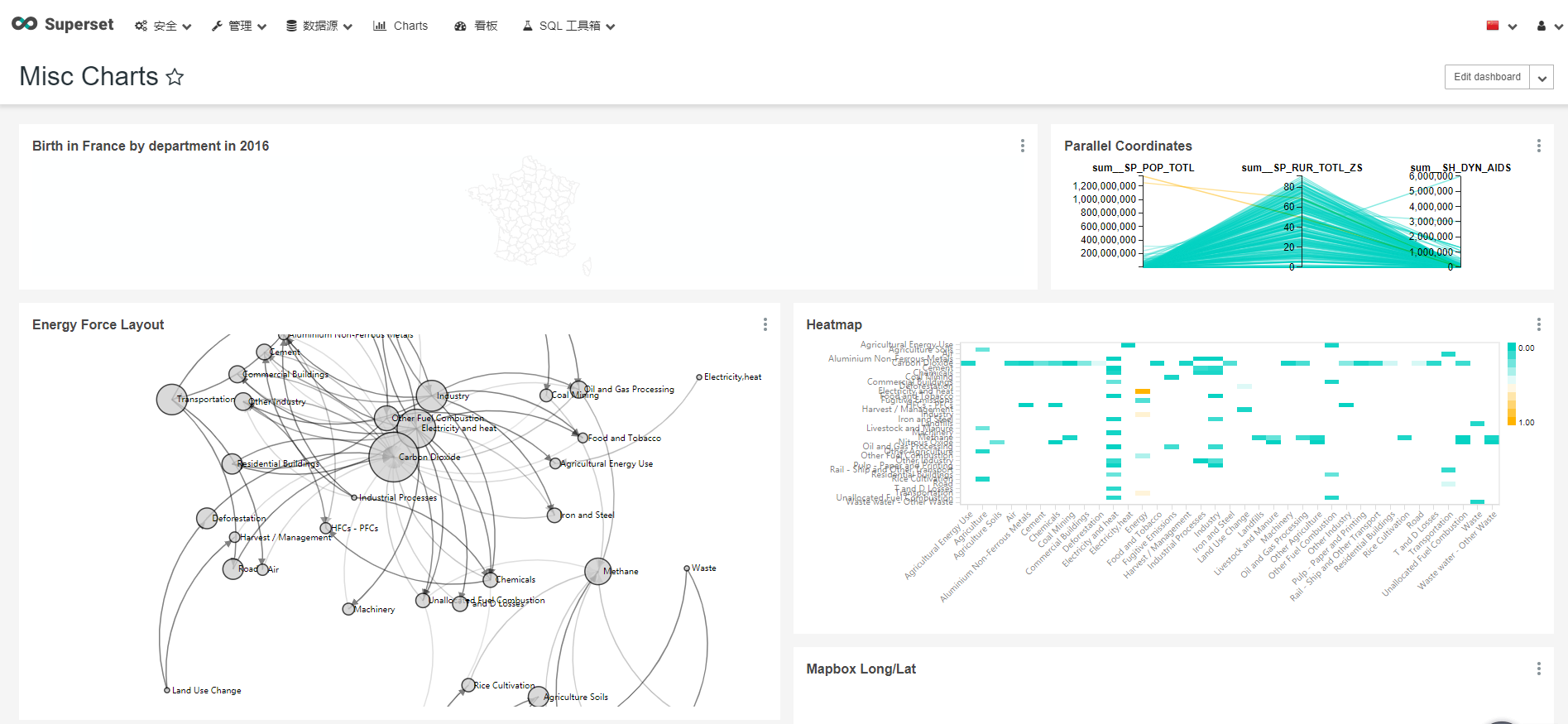Viewport: 1568px width, 724px height.
Task: Open the 安全 security menu
Action: [163, 26]
